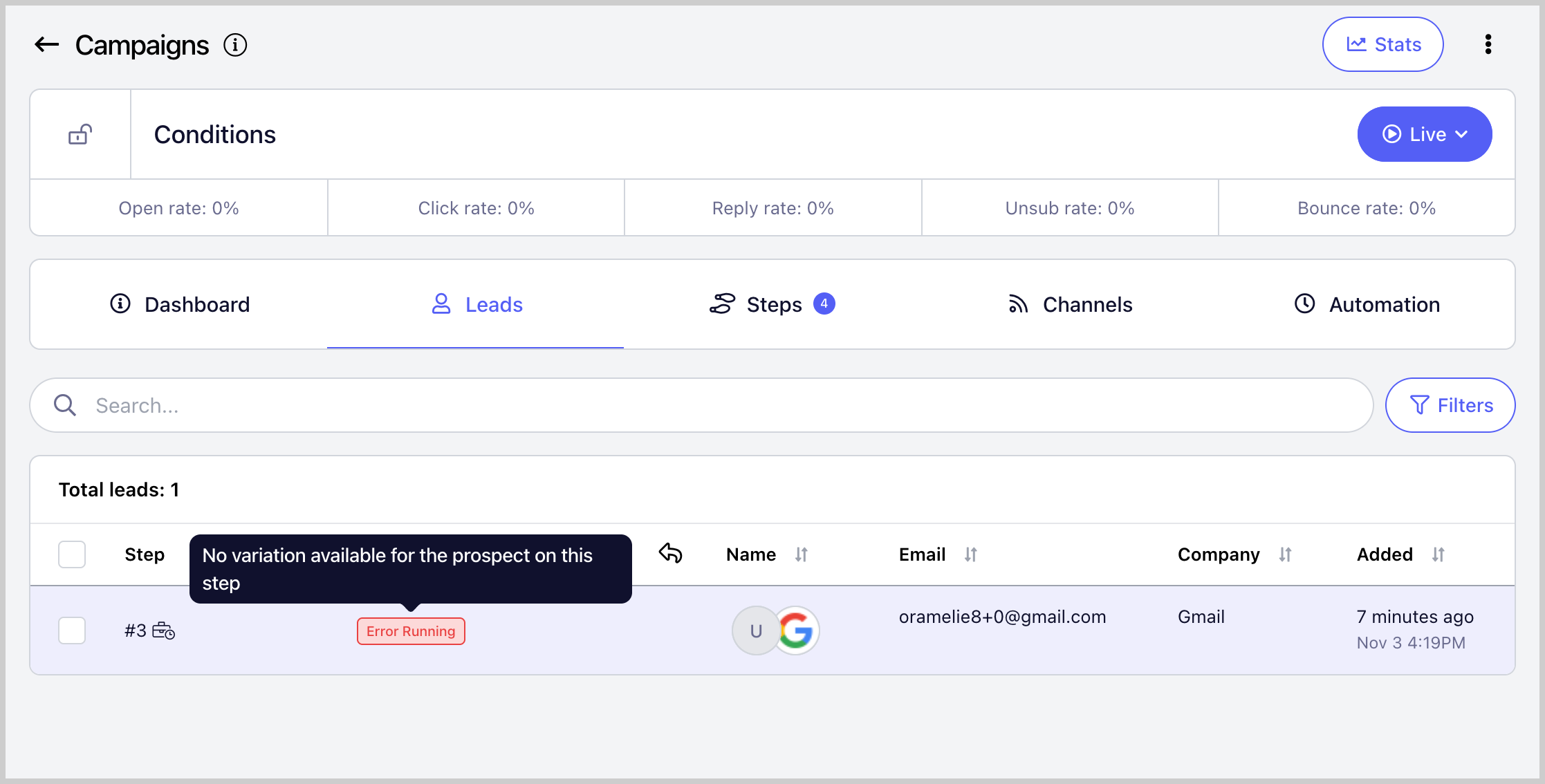Open the three-dot more options menu
The height and width of the screenshot is (784, 1545).
(x=1488, y=44)
